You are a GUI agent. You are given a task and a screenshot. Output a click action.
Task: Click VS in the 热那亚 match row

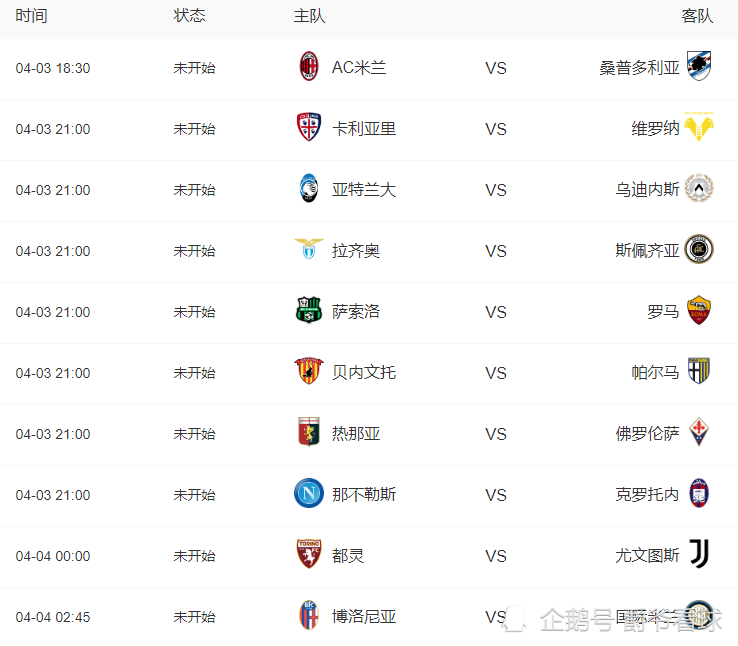(x=496, y=433)
